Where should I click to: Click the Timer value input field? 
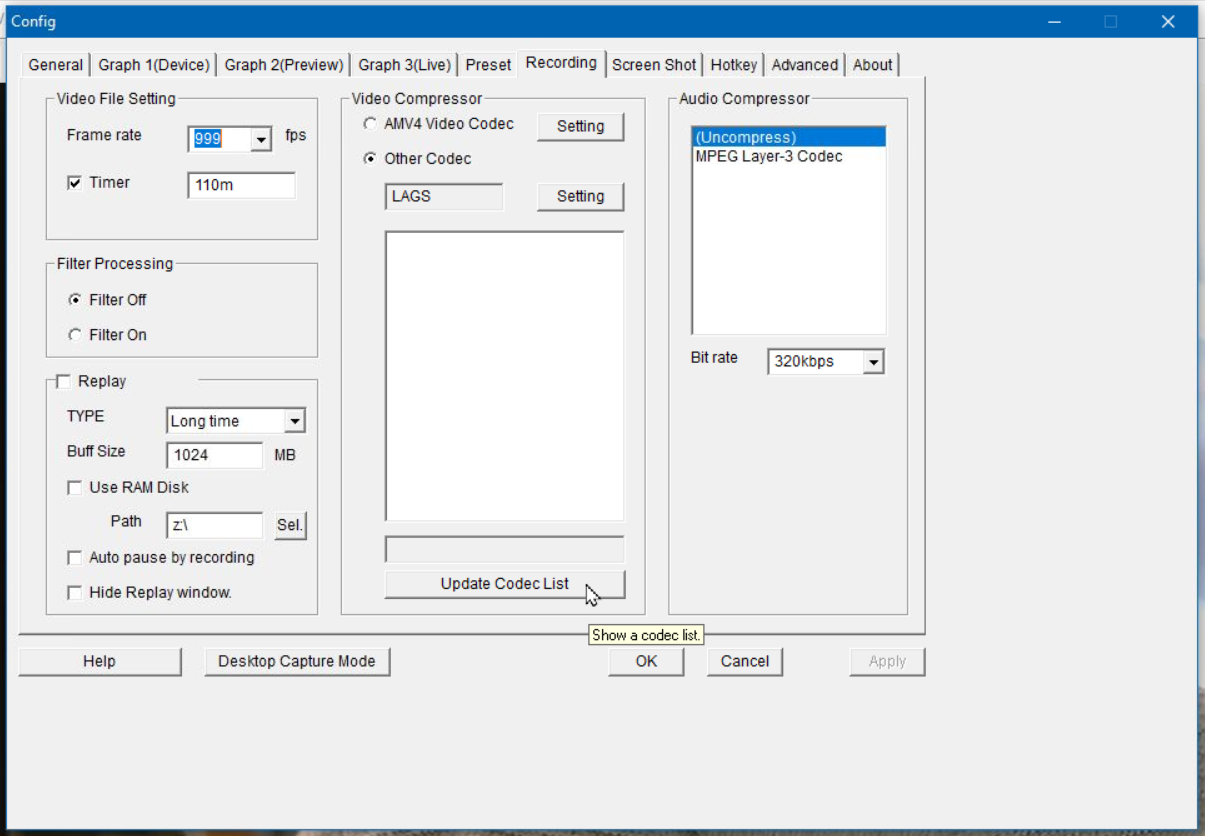[x=241, y=185]
